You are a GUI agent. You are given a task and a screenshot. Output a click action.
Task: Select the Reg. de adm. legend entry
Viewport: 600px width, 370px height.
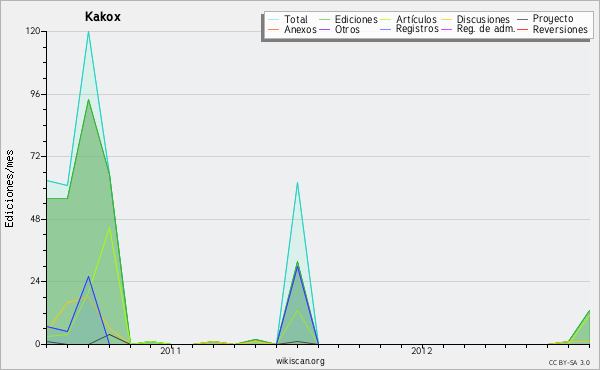click(x=486, y=29)
